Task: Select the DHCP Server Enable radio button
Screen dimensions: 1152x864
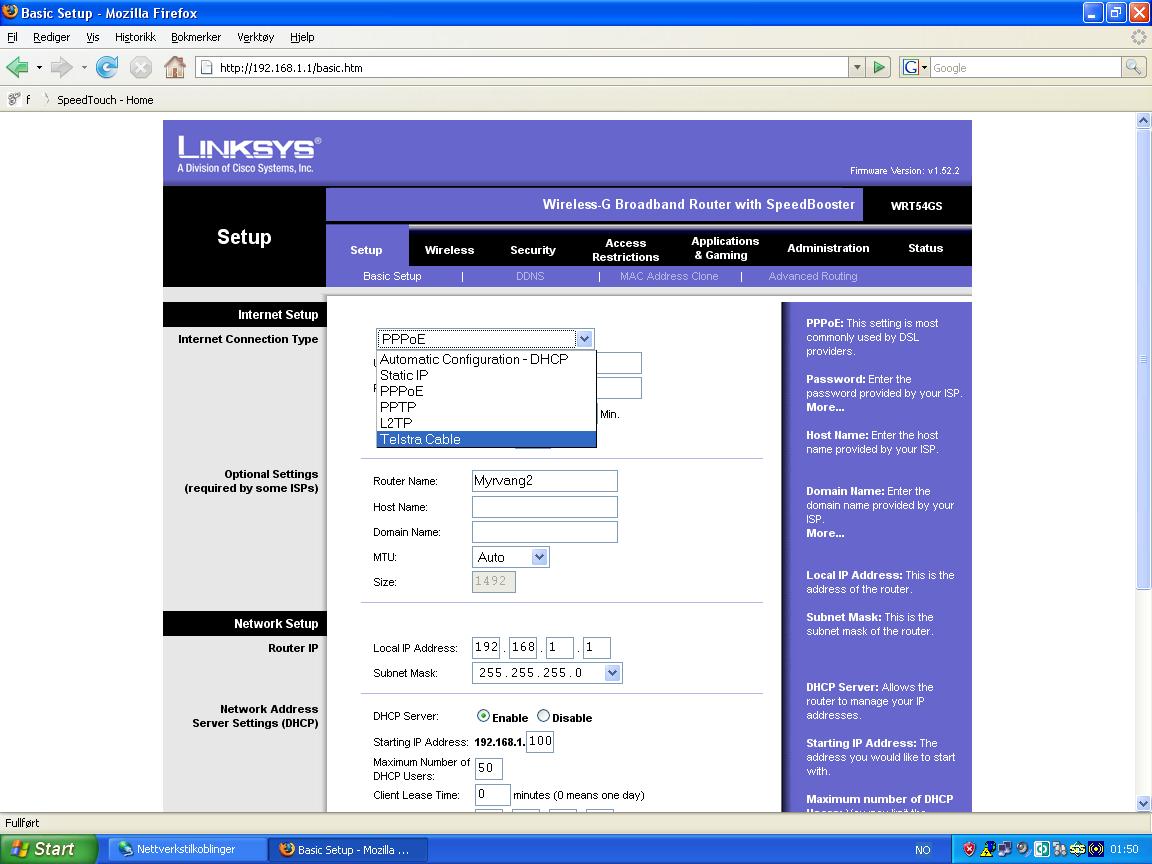Action: click(483, 716)
